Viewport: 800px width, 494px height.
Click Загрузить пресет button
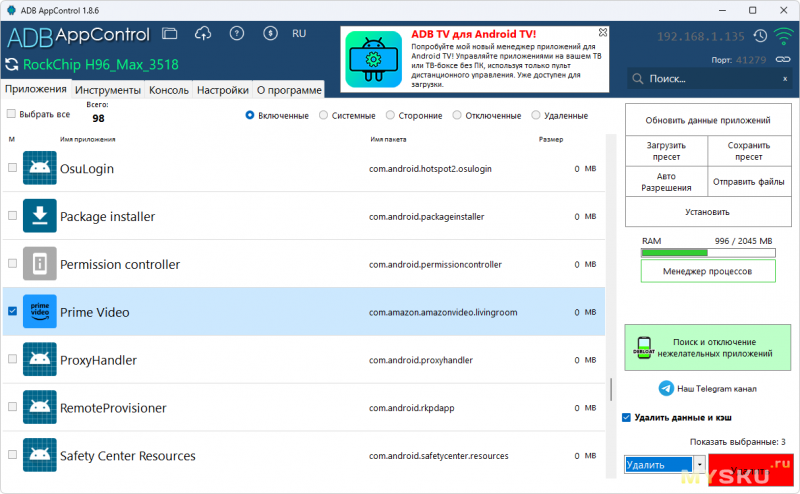[666, 151]
